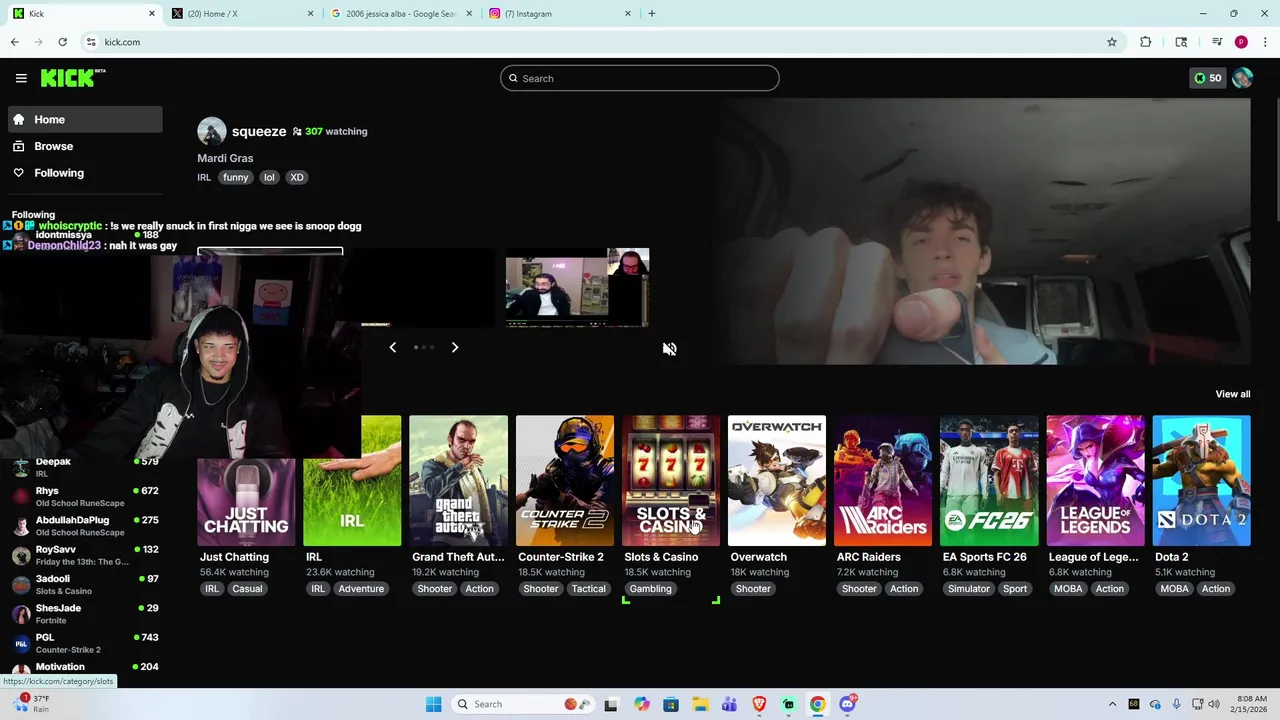Open the channel points button showing 50
Viewport: 1280px width, 720px height.
tap(1207, 78)
